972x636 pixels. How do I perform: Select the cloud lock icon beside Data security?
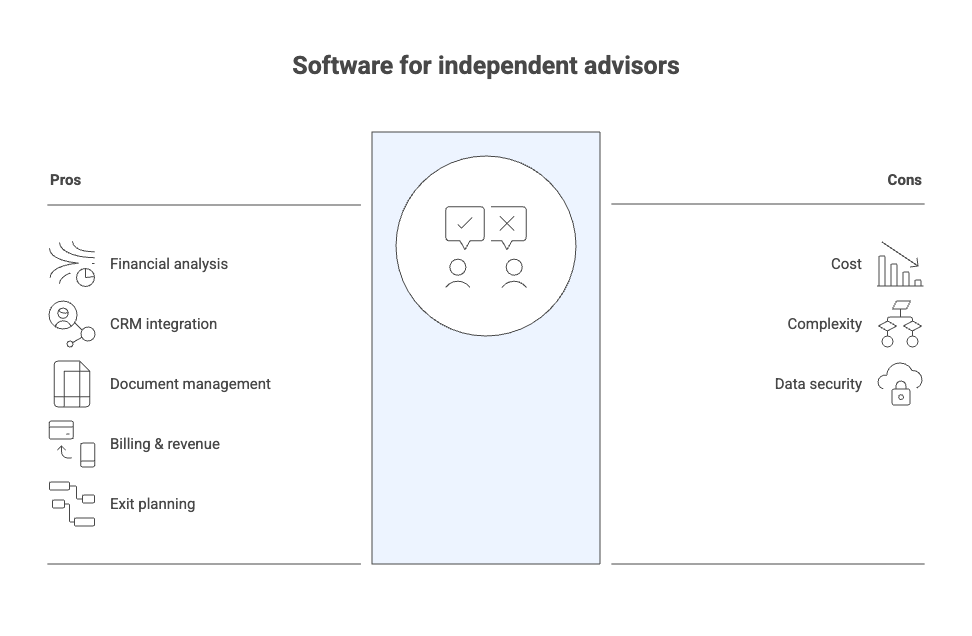[899, 384]
